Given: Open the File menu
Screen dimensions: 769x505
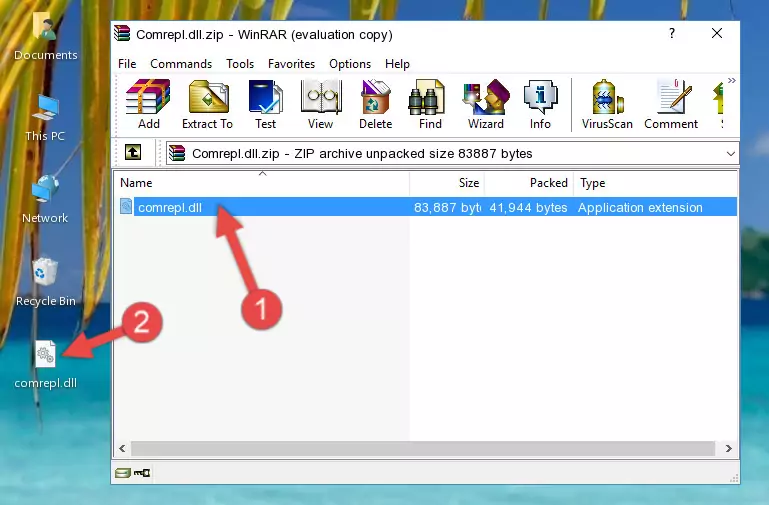Looking at the screenshot, I should point(127,64).
